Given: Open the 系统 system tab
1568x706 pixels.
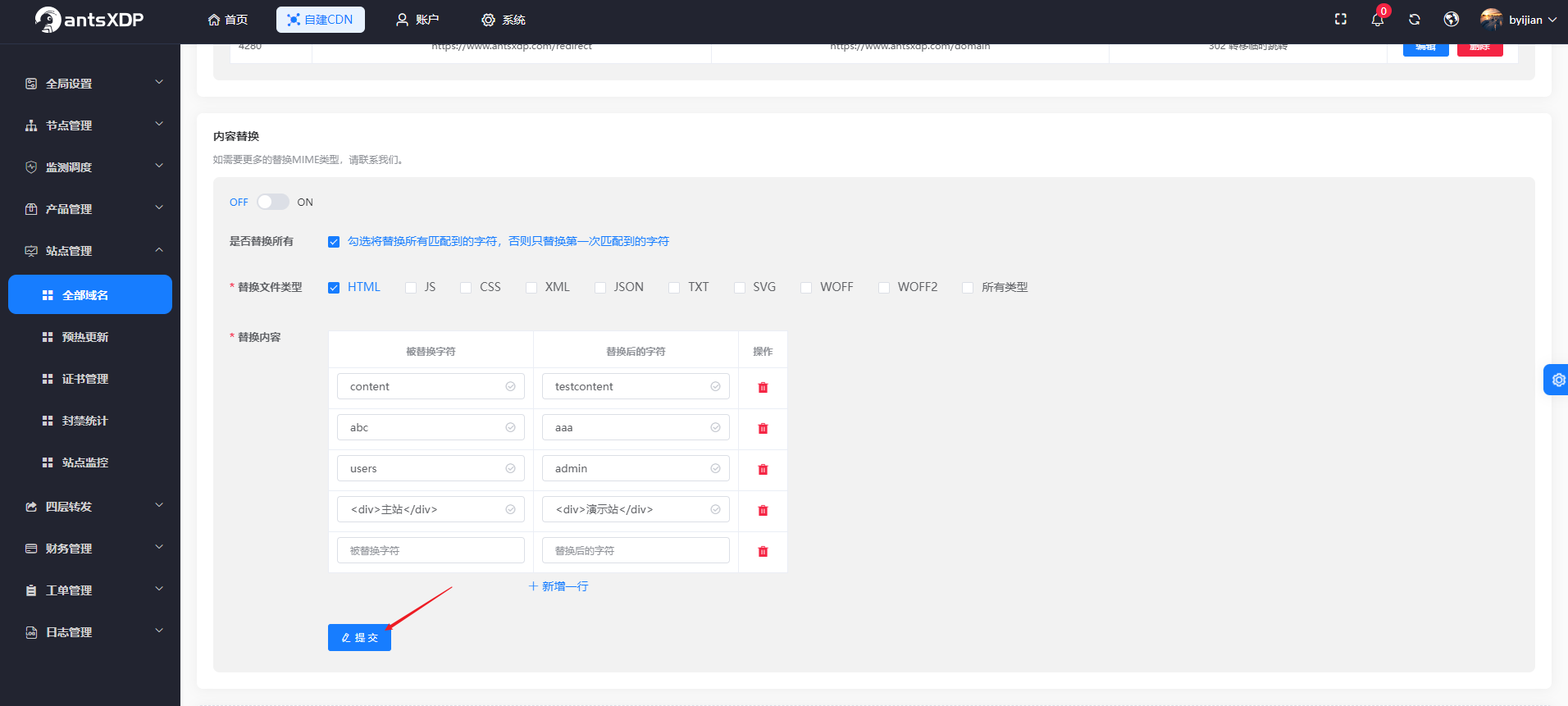Looking at the screenshot, I should pos(504,20).
